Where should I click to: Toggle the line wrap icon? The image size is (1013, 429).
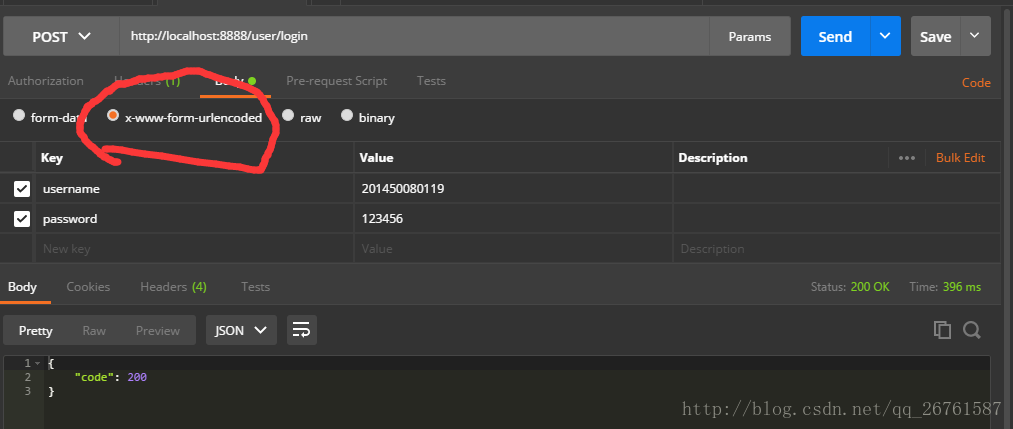[302, 330]
